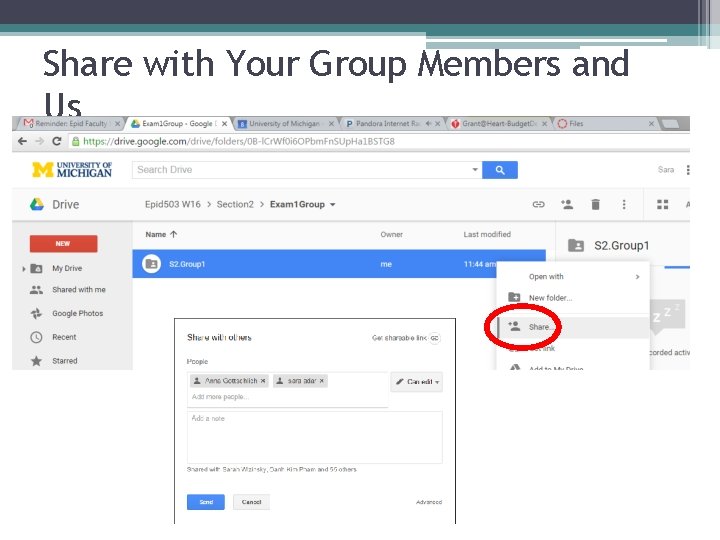
Task: Open the Can edit permissions dropdown
Action: click(416, 382)
